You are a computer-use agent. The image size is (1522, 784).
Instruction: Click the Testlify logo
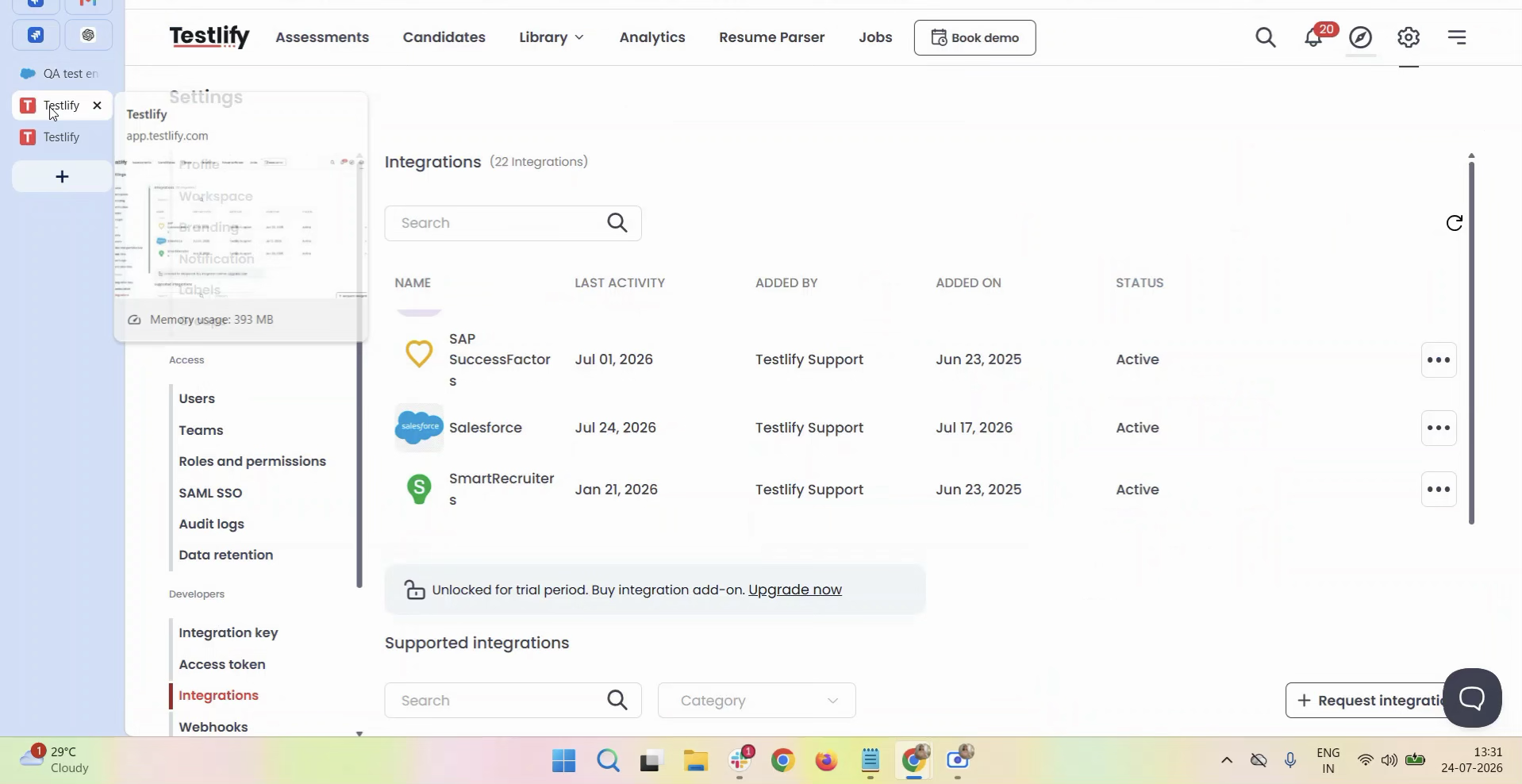(x=209, y=37)
